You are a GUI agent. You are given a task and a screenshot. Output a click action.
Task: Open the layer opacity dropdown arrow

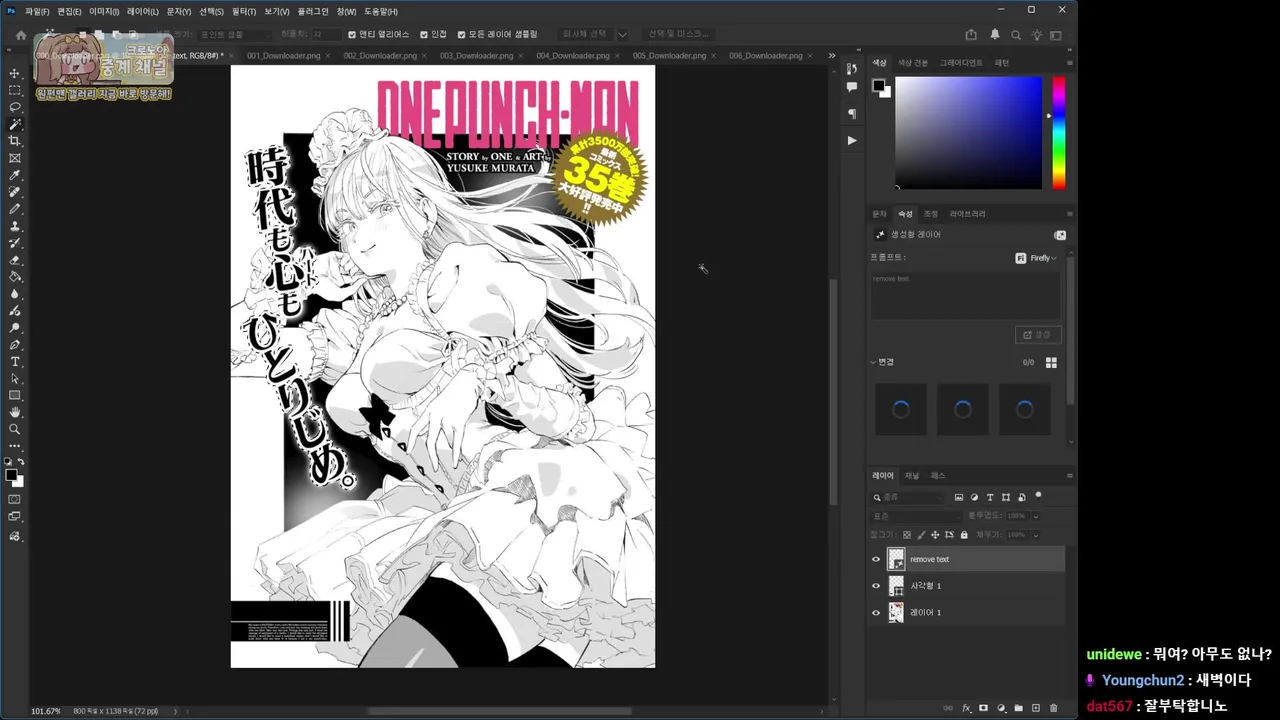[x=1036, y=516]
